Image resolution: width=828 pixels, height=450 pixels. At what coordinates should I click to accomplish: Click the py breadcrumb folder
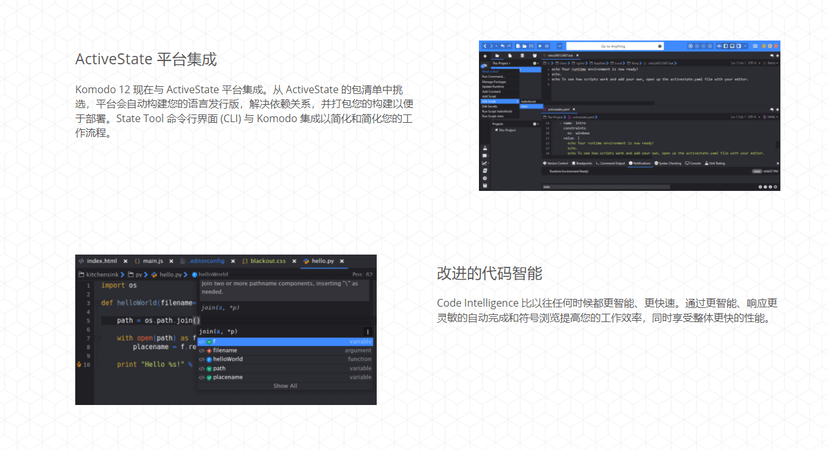136,274
